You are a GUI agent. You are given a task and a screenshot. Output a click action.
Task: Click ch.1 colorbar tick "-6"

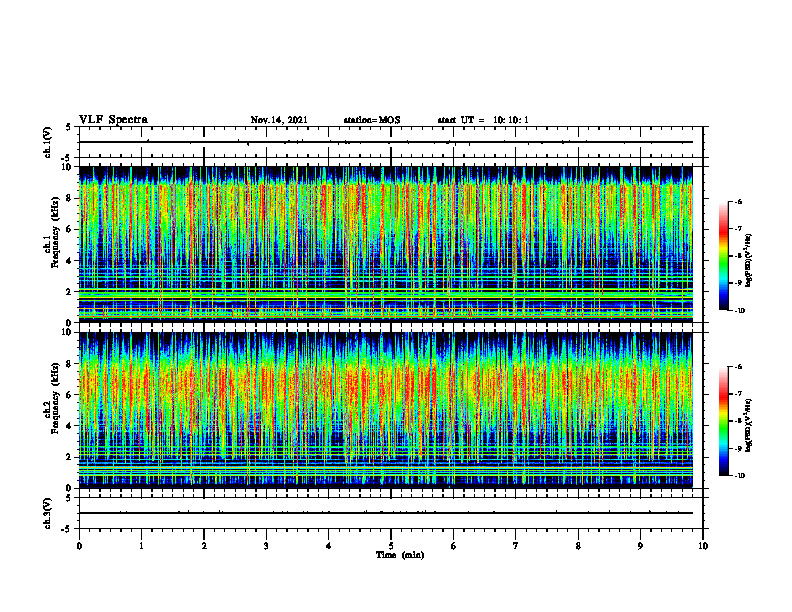coord(739,202)
